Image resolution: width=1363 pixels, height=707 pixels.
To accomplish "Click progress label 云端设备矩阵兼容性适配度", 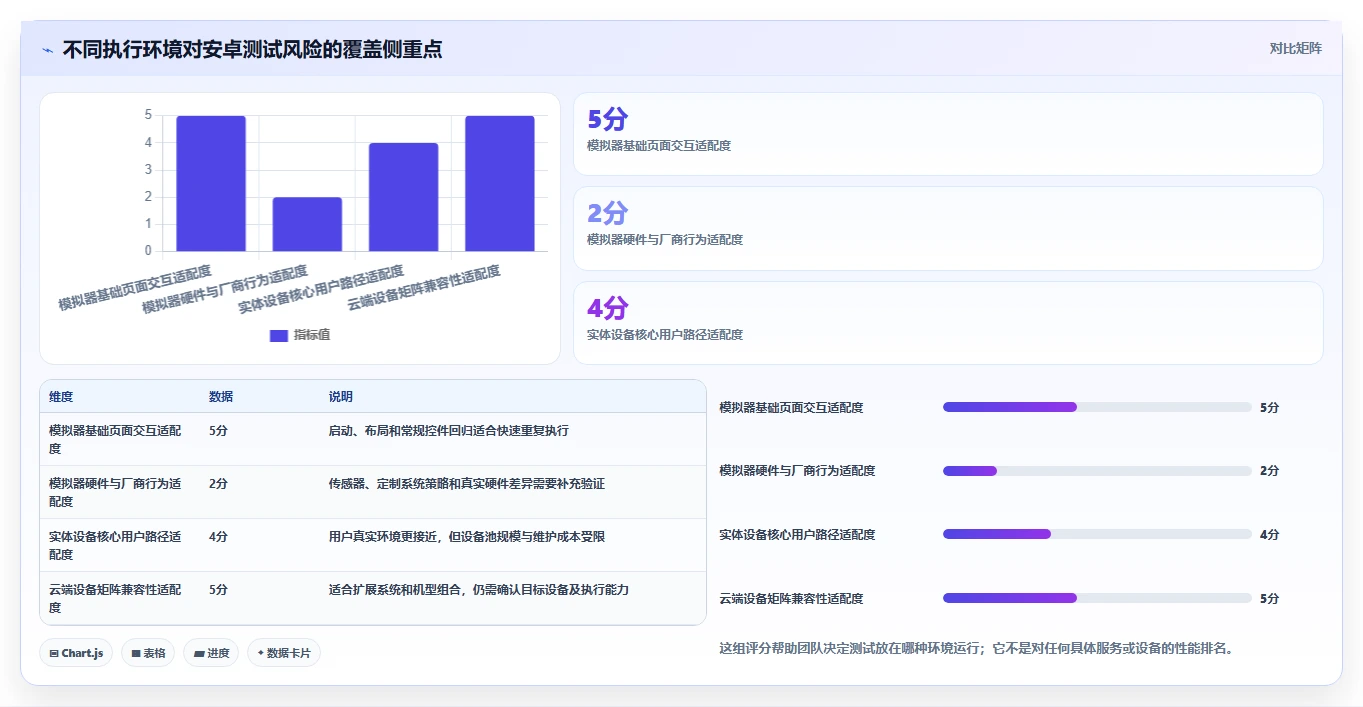I will click(791, 599).
